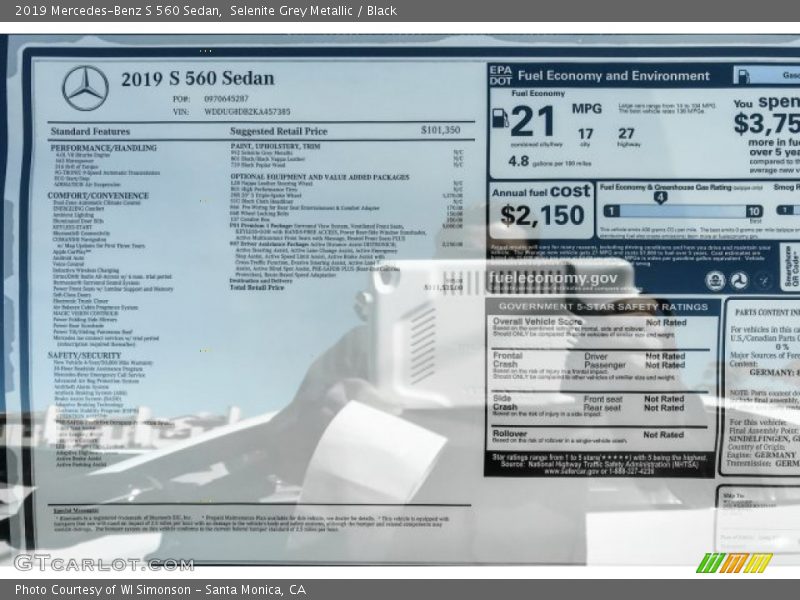Click the DOT round seal icon

739,281
